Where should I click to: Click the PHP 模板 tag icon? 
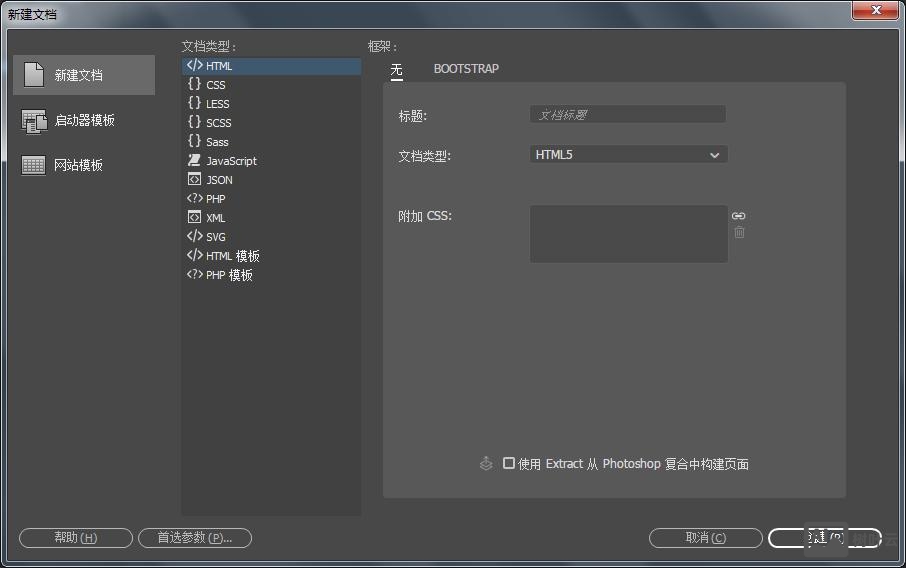(194, 274)
